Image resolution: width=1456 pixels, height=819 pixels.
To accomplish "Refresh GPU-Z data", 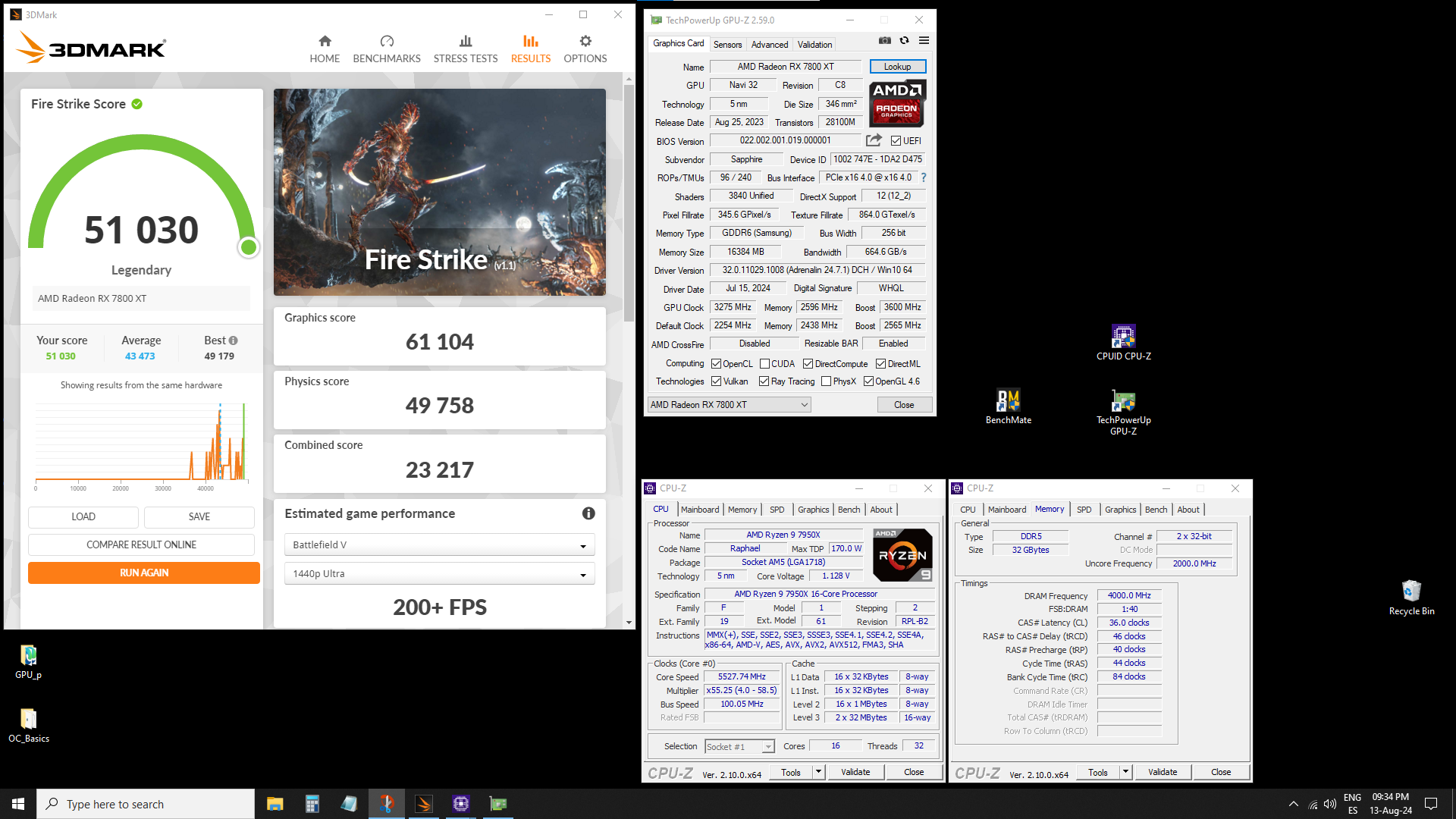I will click(904, 41).
